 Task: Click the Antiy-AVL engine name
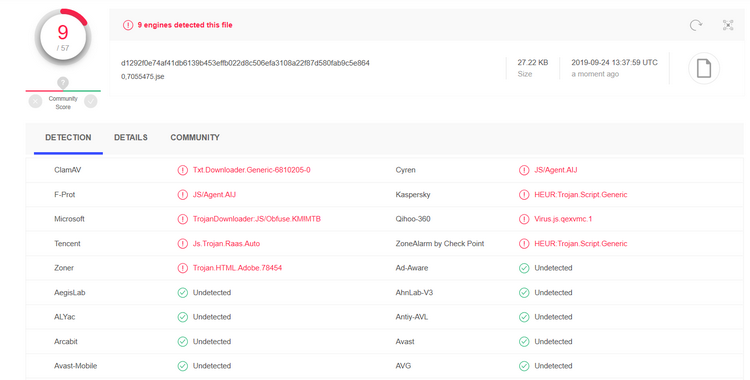(412, 317)
